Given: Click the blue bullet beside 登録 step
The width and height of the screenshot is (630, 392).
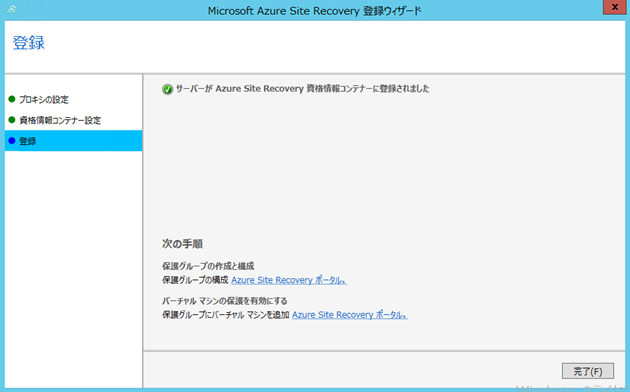Looking at the screenshot, I should tap(12, 141).
